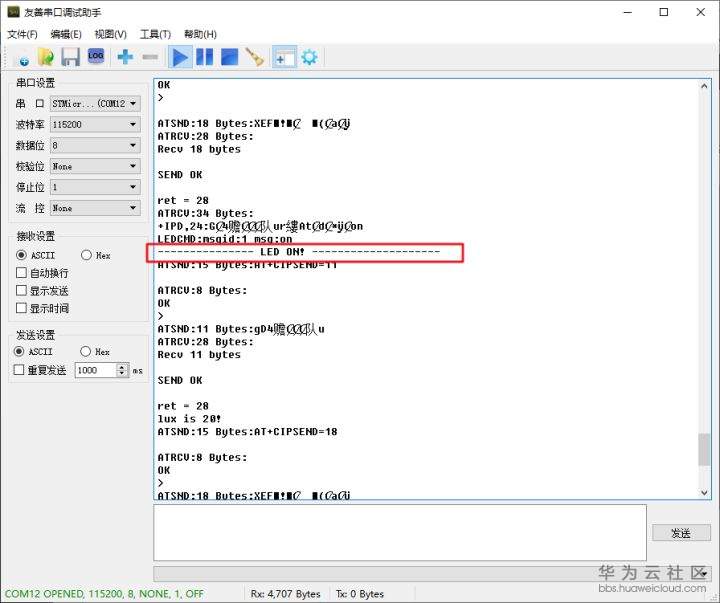Stop serial port with stop icon
Viewport: 720px width, 603px height.
click(230, 57)
